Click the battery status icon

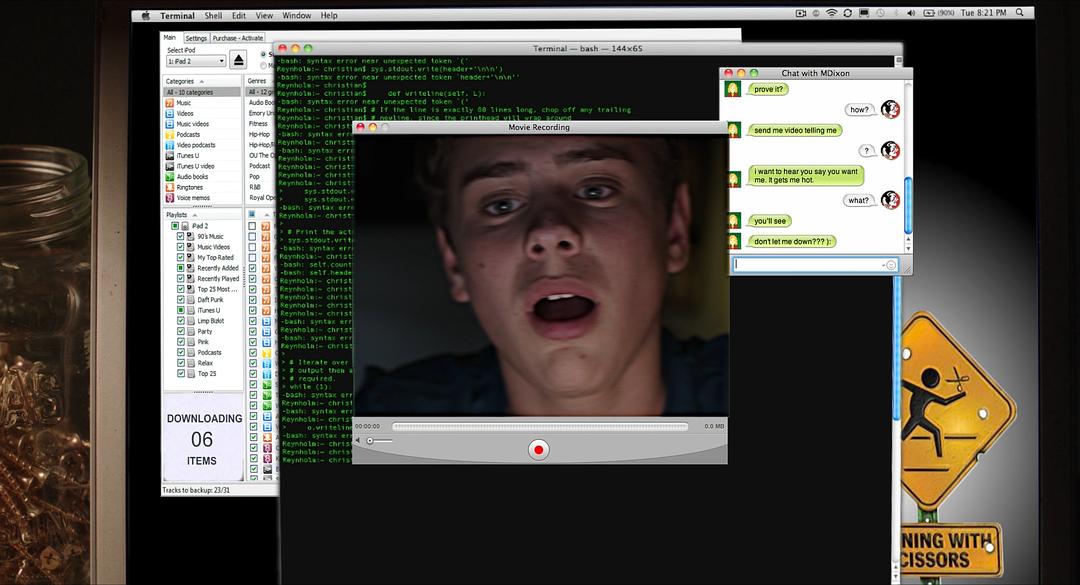tap(928, 13)
